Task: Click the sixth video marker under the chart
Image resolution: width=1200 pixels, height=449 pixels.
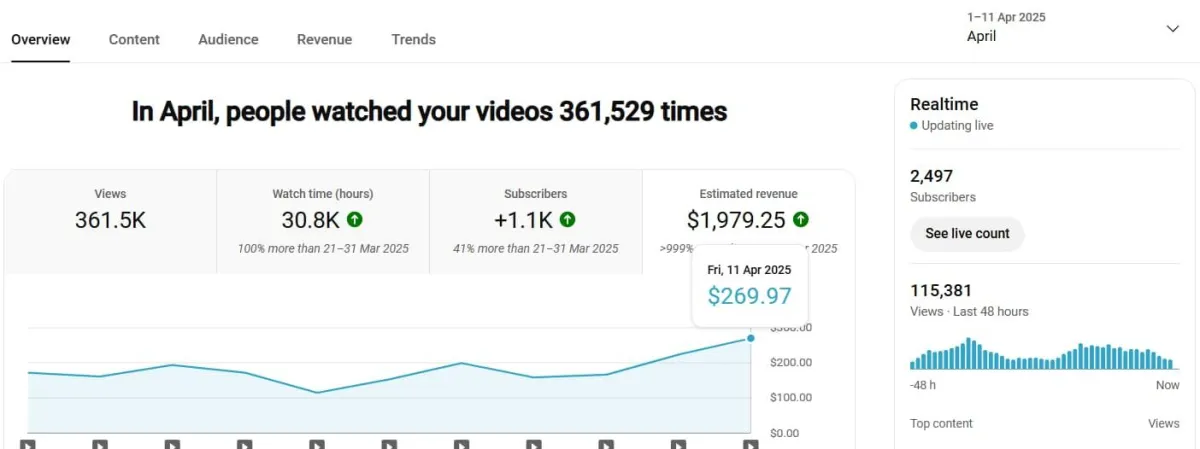Action: coord(390,443)
